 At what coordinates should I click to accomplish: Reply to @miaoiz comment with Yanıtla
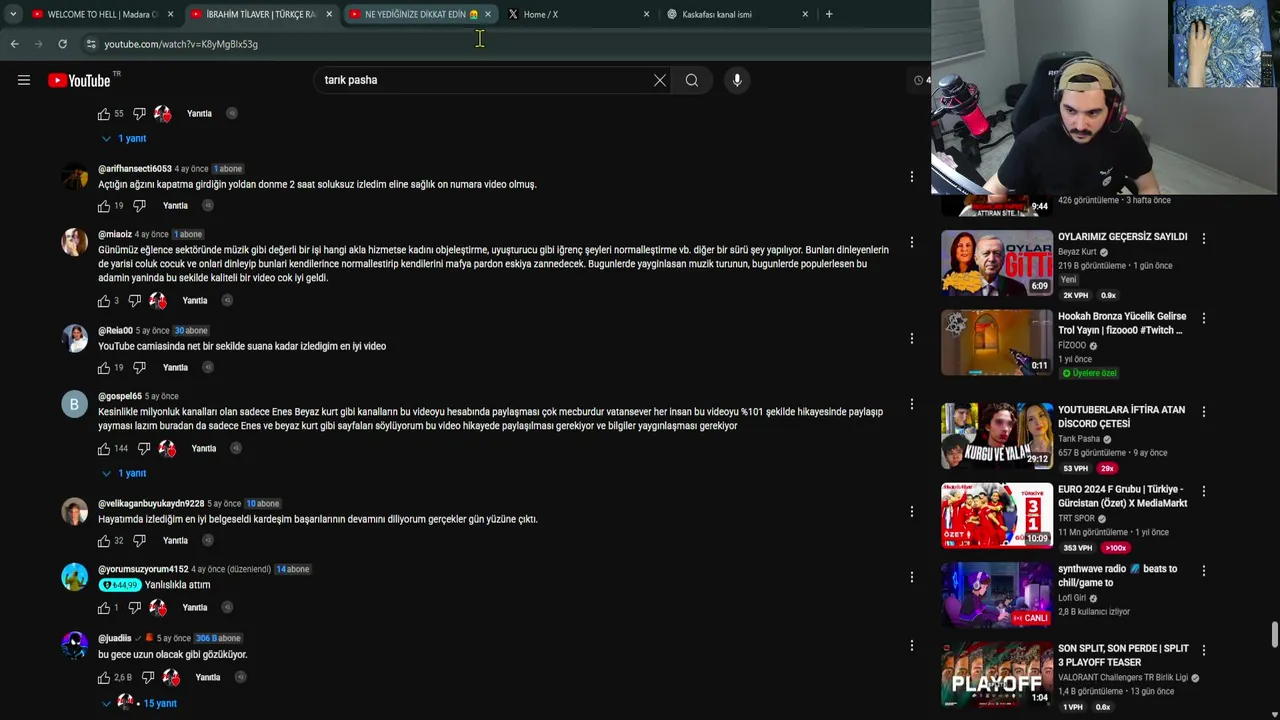pyautogui.click(x=195, y=301)
